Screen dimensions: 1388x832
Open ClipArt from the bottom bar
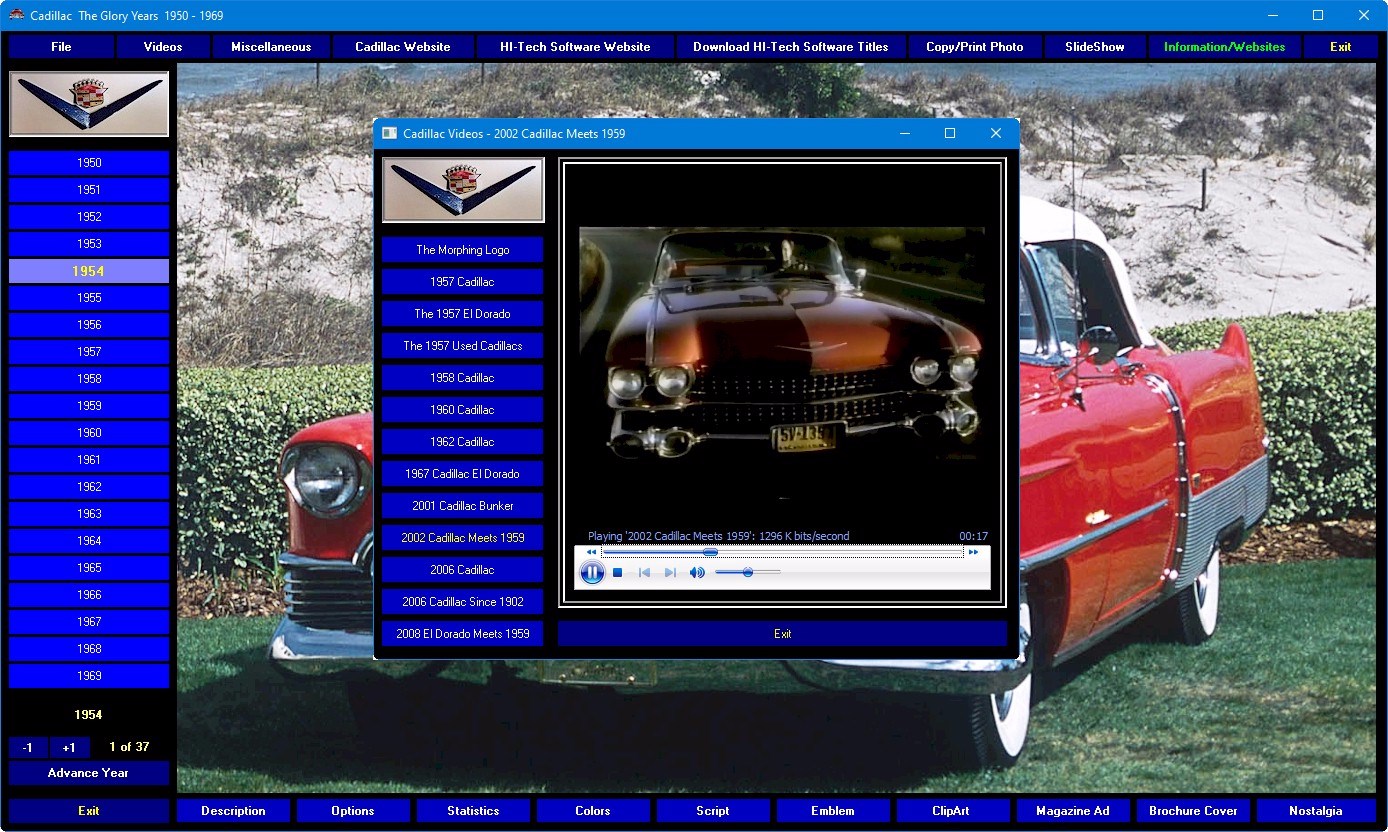pos(951,811)
